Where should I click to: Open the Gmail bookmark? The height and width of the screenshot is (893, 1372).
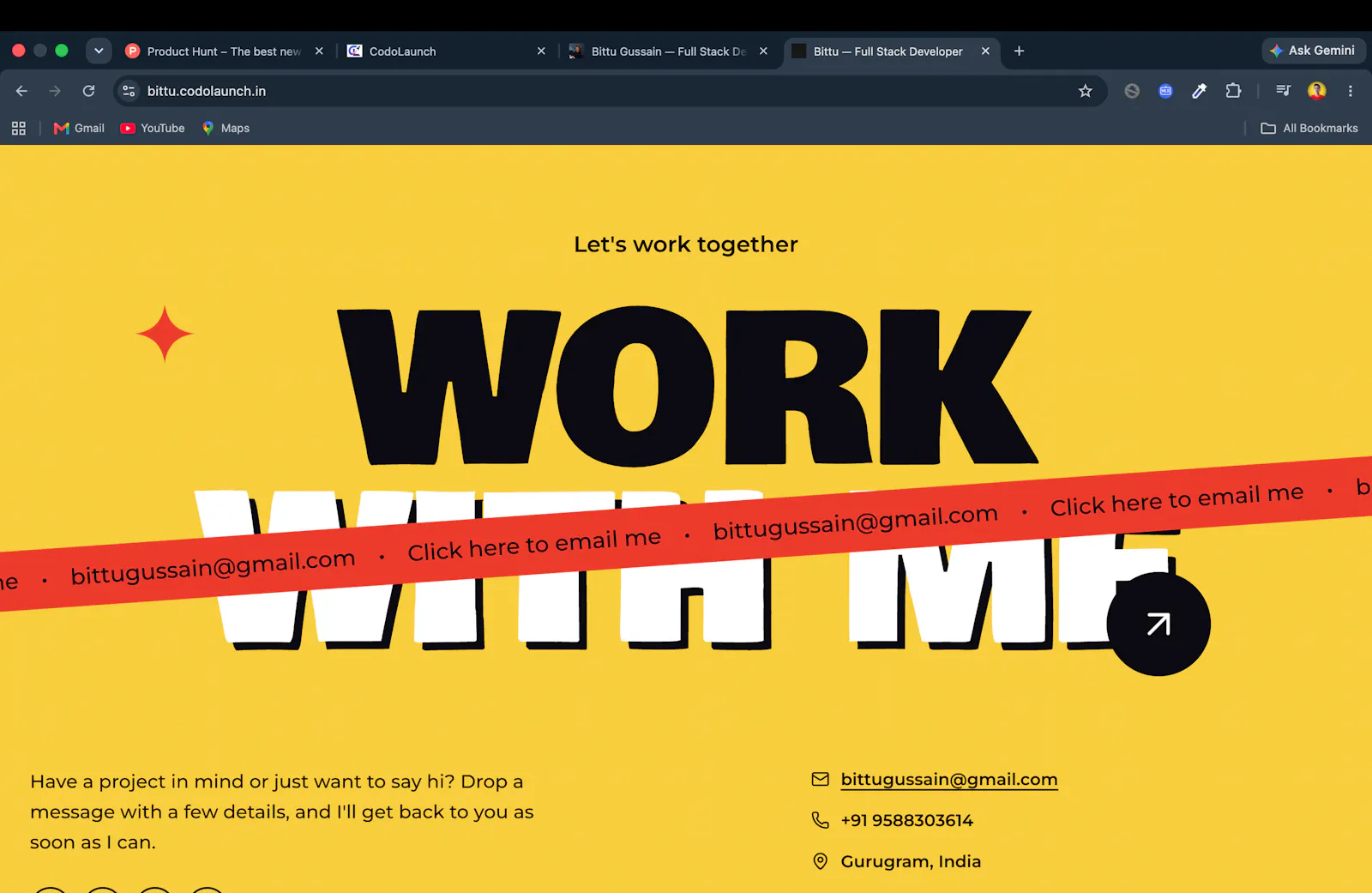79,129
